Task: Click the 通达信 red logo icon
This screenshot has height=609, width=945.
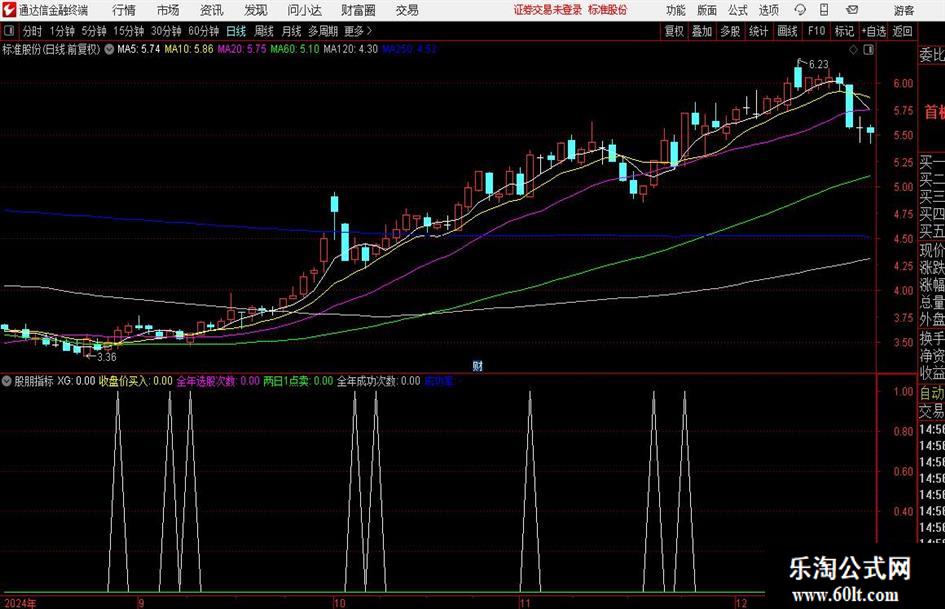Action: (x=9, y=10)
